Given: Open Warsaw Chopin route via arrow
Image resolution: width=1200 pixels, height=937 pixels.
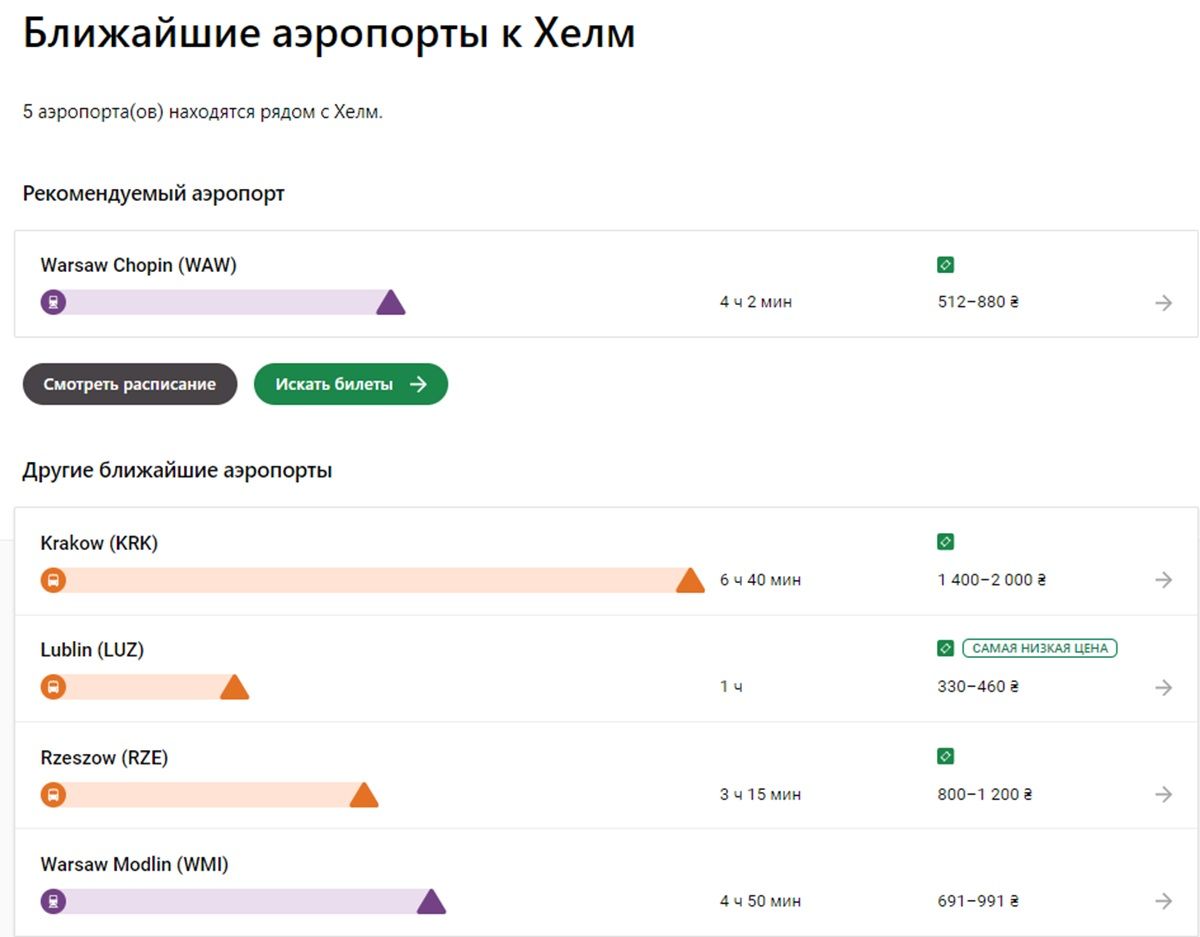Looking at the screenshot, I should click(x=1163, y=303).
